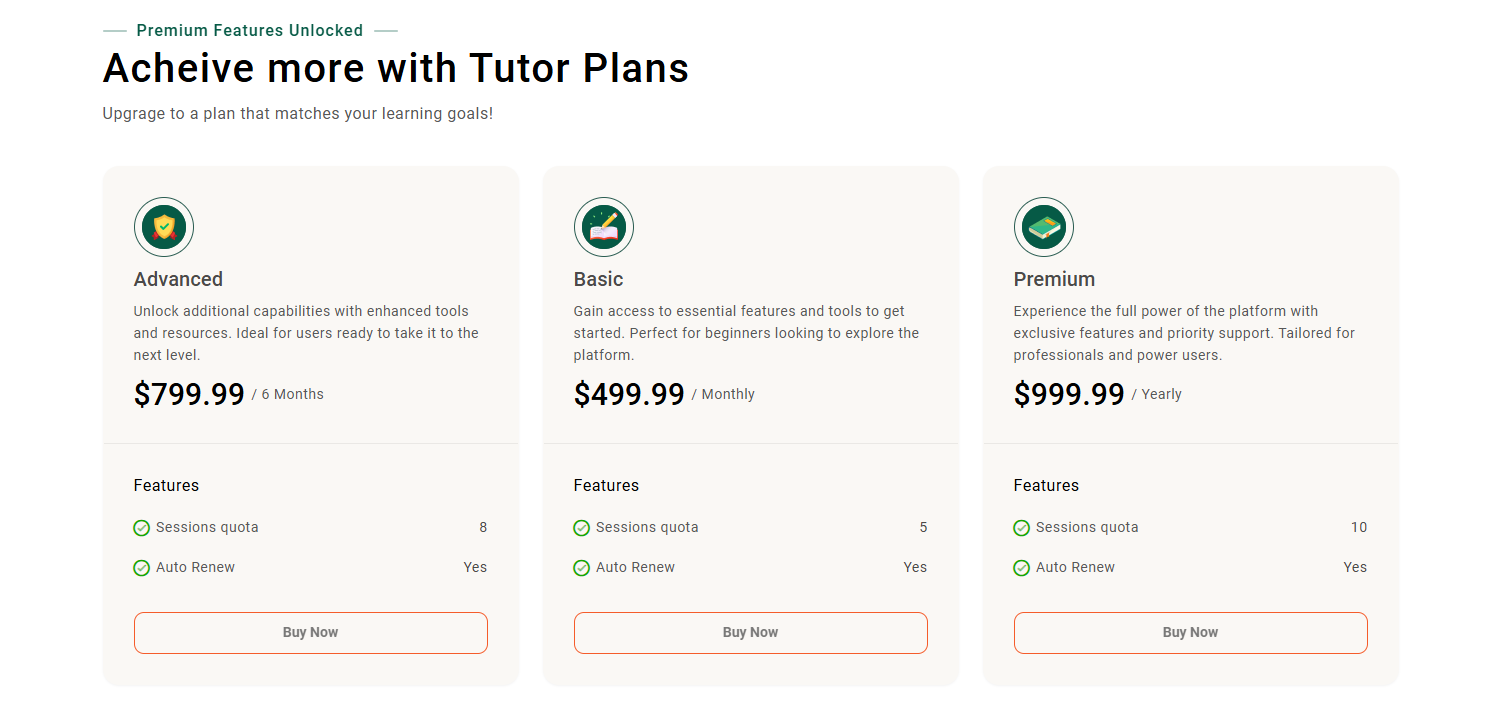Click Auto Renew checkmark in Premium plan
The width and height of the screenshot is (1493, 723).
1022,568
